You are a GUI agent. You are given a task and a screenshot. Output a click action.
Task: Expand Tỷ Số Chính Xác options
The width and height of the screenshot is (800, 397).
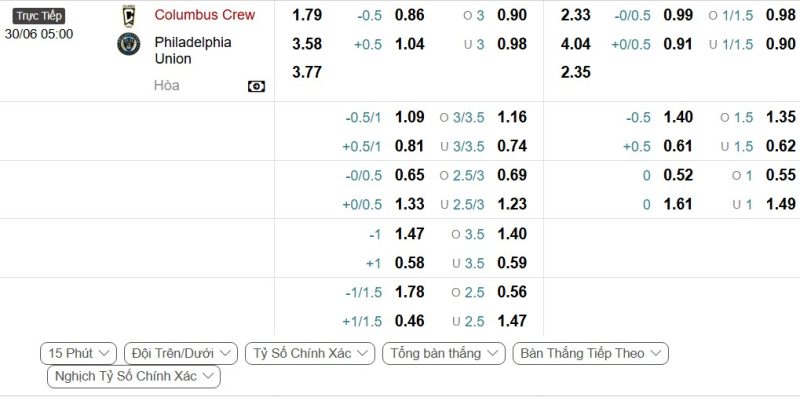[x=310, y=353]
